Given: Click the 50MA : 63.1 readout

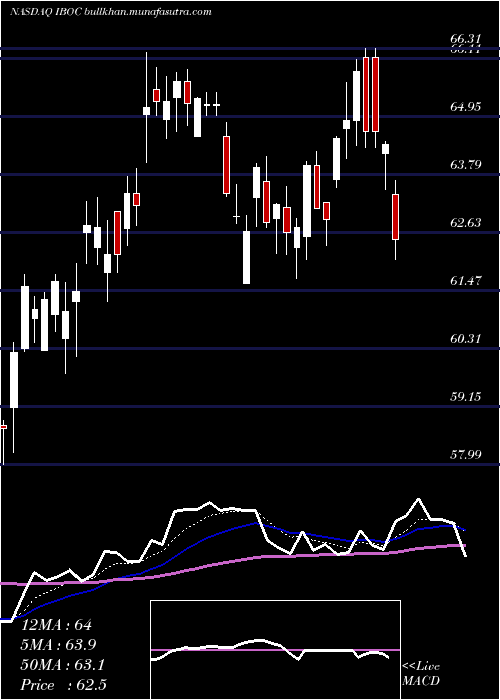Looking at the screenshot, I should 63,665.
